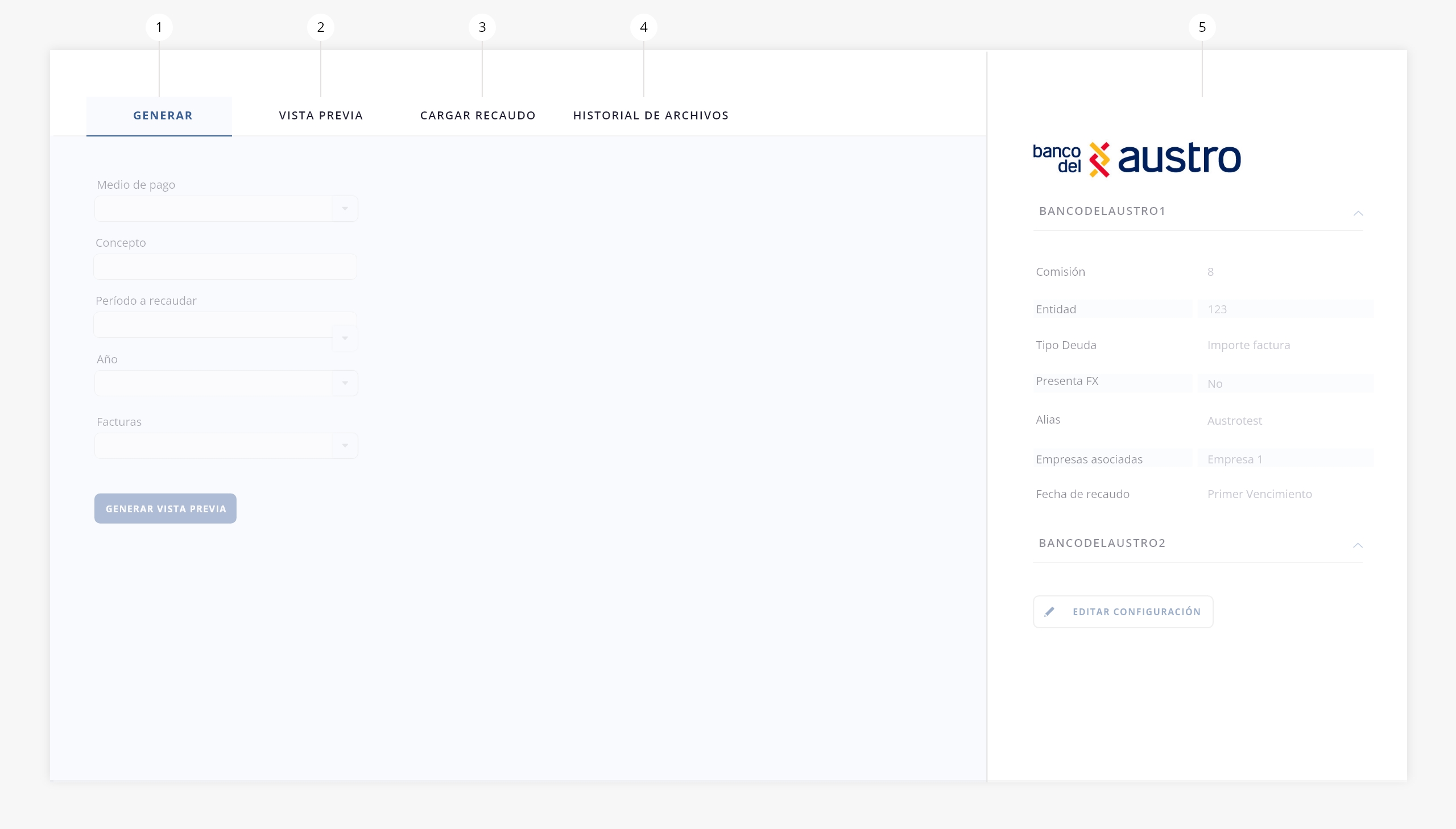1456x829 pixels.
Task: Collapse the BANCODELAUSTRO1 section chevron
Action: point(1358,214)
